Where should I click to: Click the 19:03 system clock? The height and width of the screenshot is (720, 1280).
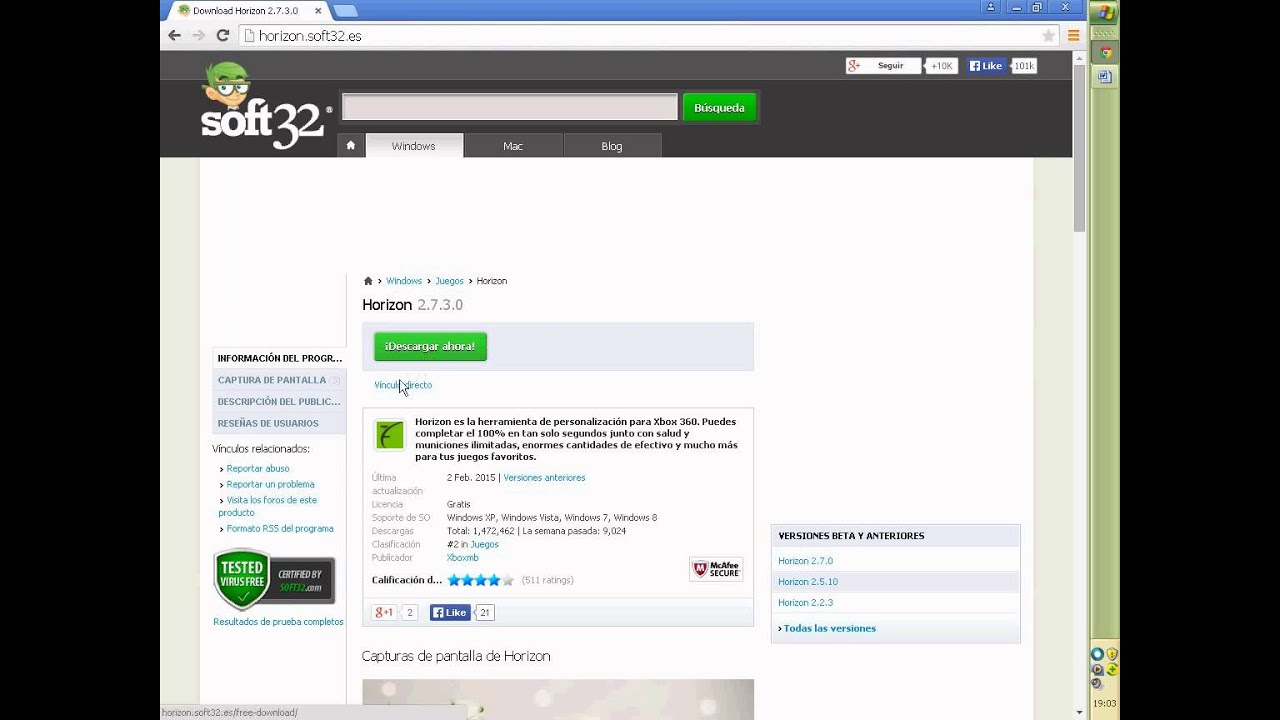pyautogui.click(x=1105, y=704)
